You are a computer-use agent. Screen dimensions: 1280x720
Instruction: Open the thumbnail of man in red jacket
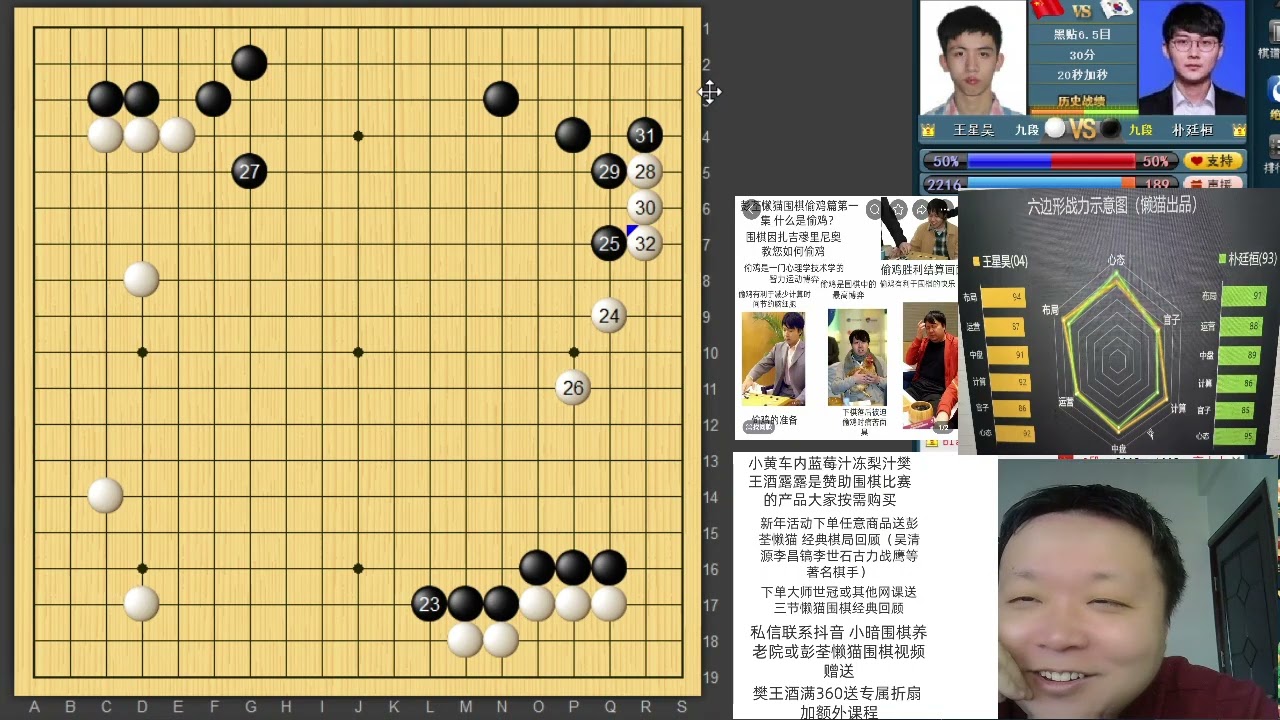(930, 365)
